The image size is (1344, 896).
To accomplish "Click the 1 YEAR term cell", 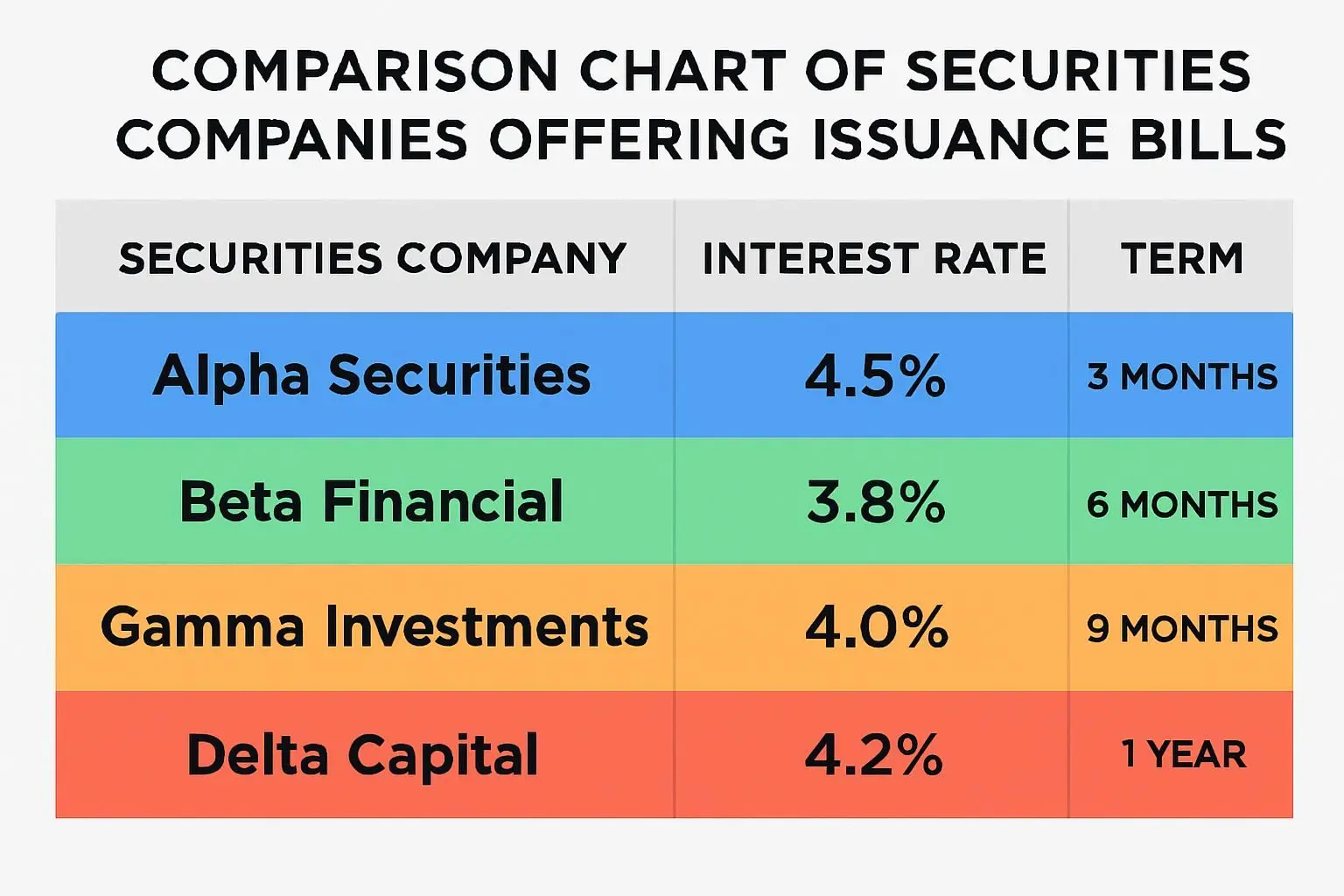I will coord(1184,754).
